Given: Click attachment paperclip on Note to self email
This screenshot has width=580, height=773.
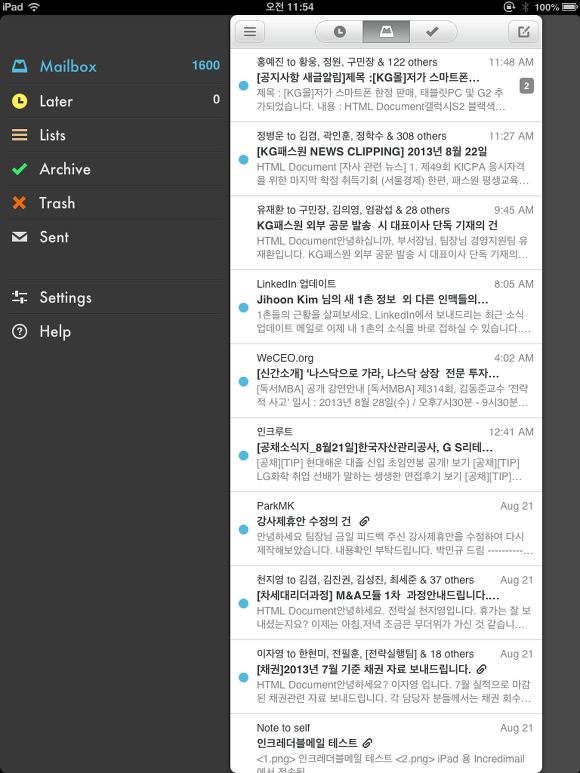Looking at the screenshot, I should coord(367,743).
